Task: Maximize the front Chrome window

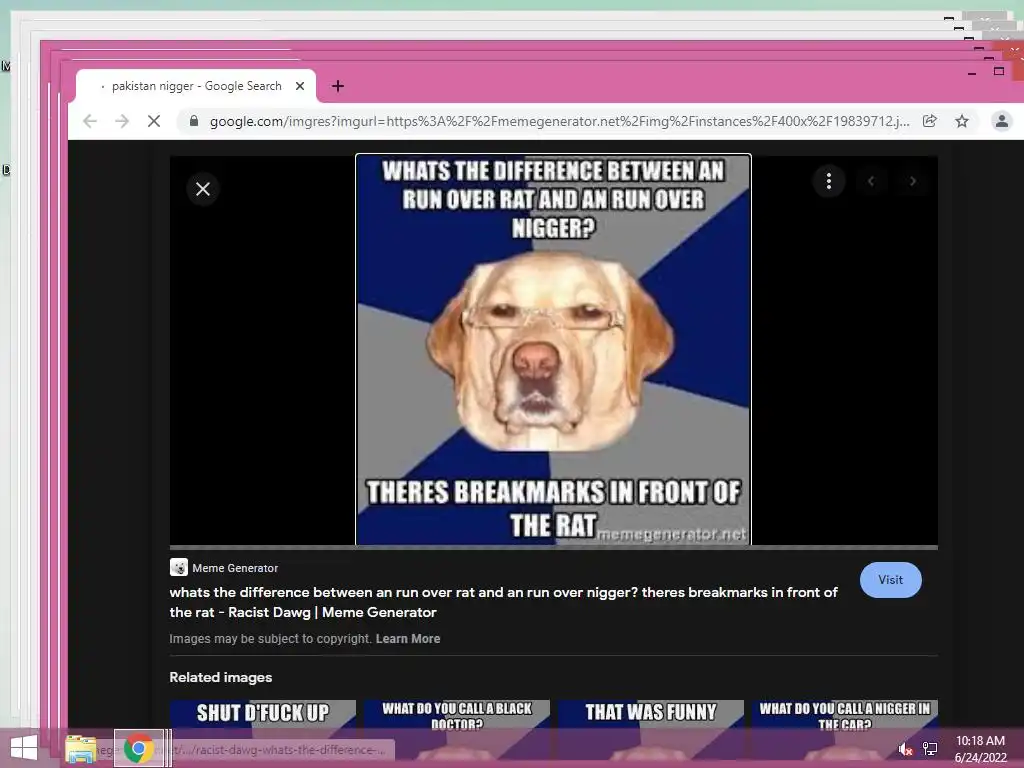Action: [x=999, y=71]
